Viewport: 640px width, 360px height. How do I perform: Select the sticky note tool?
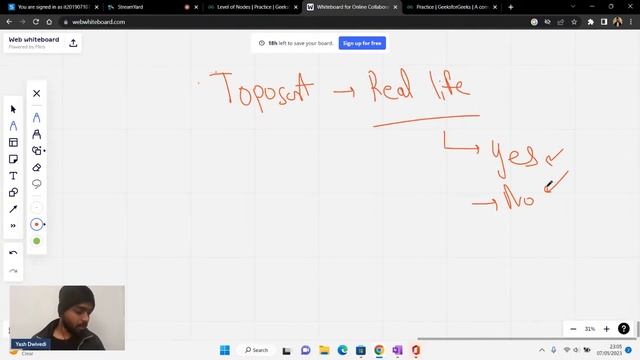[13, 159]
